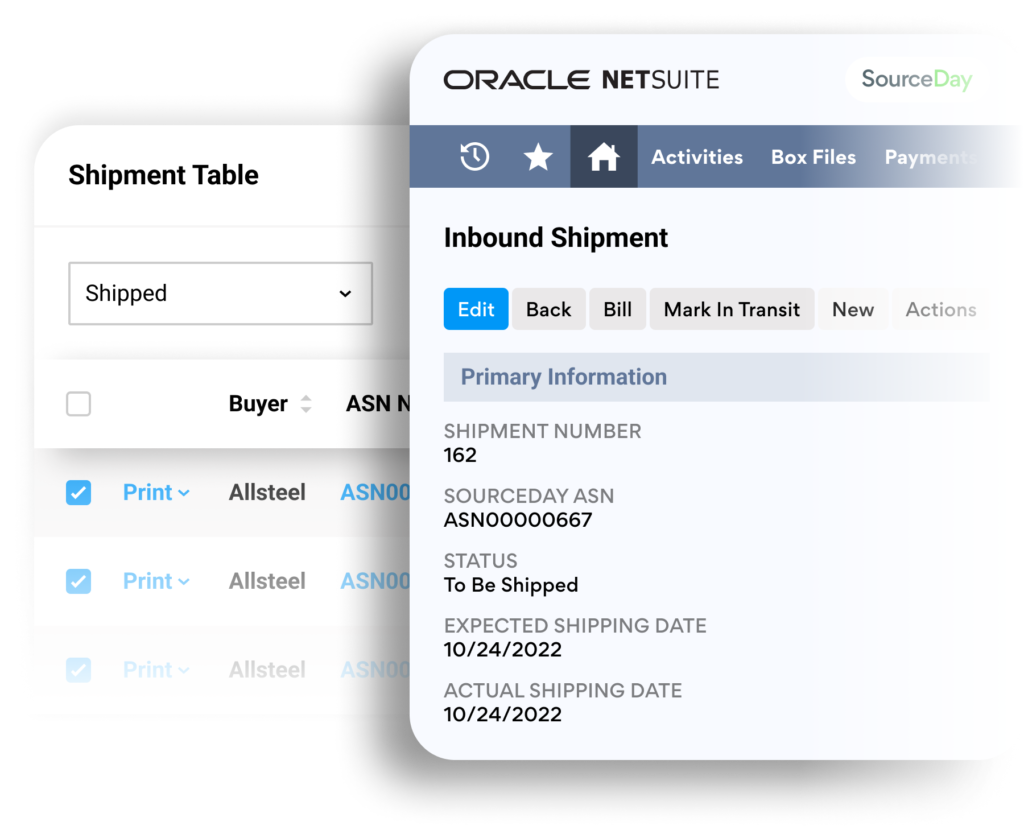Select the ASN column header
Image resolution: width=1024 pixels, height=826 pixels.
[377, 404]
